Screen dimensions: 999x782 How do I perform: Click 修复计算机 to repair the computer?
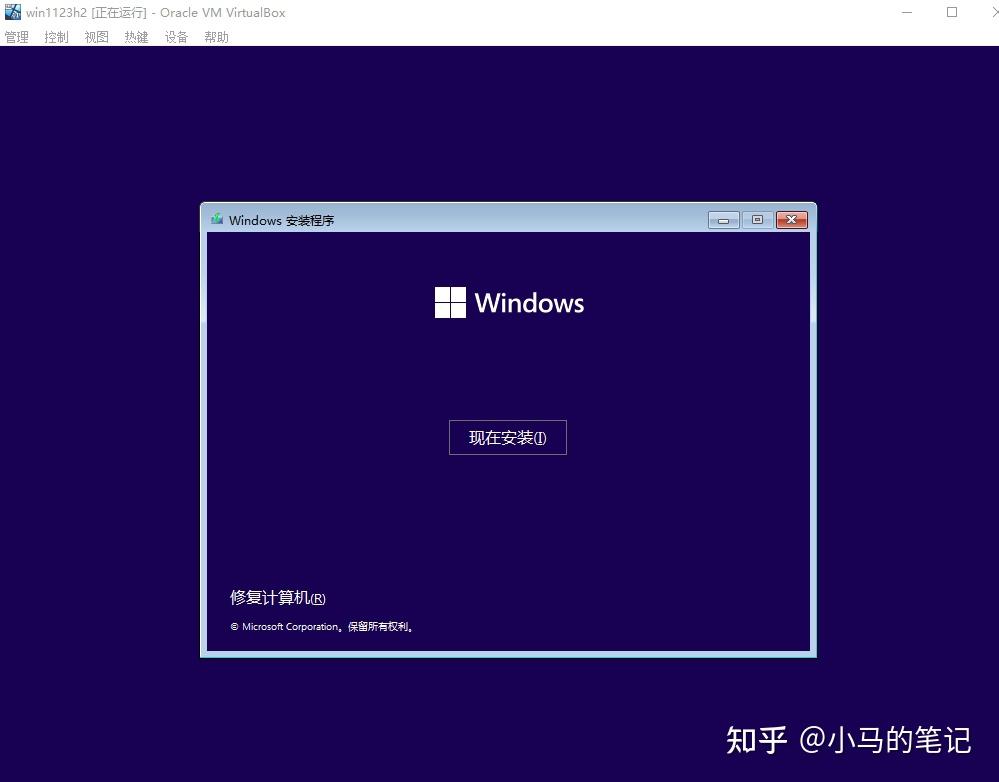277,597
